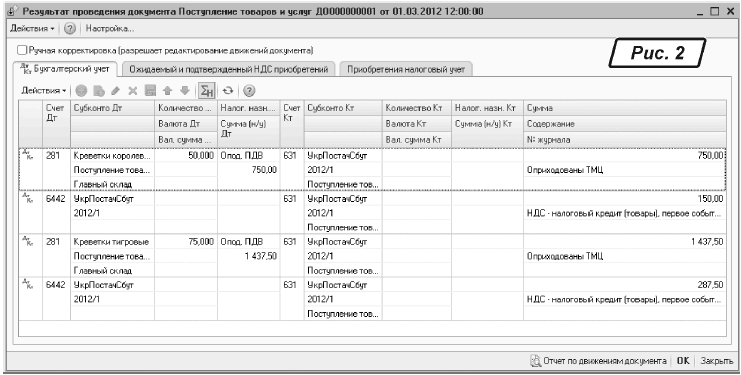
Task: Click the help icon in table toolbar
Action: click(x=249, y=91)
